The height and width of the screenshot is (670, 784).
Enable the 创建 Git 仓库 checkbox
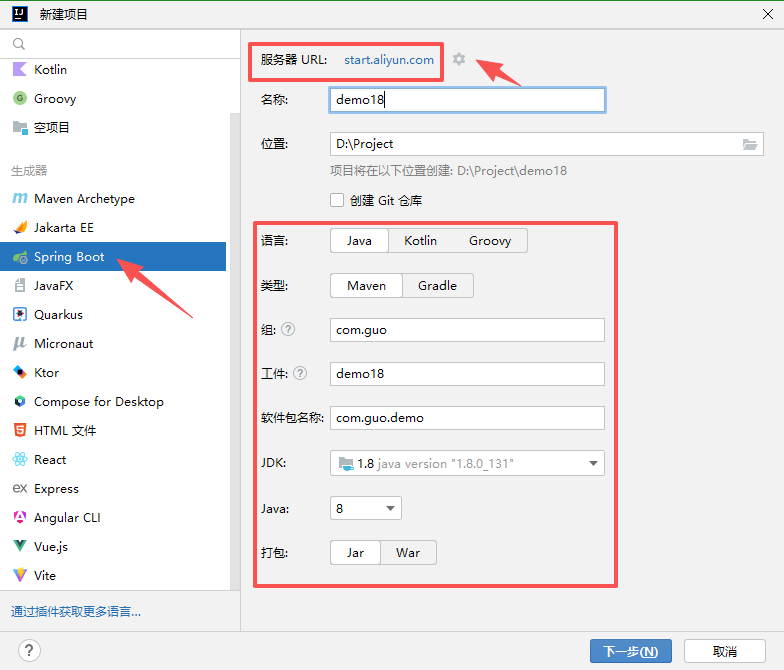[x=338, y=200]
